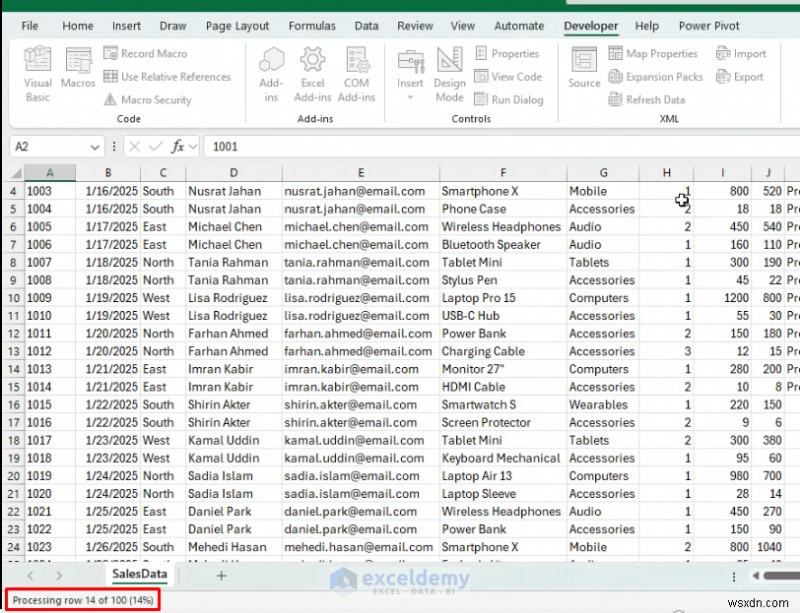Switch to the Insert ribbon tab
Screen dimensions: 800x613
(126, 26)
